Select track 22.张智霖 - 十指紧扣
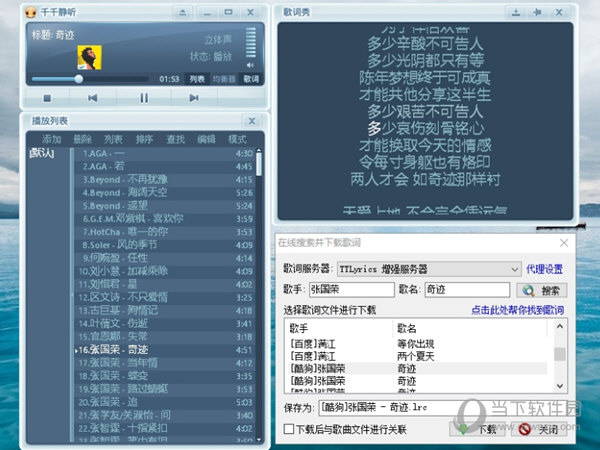The width and height of the screenshot is (600, 450). (165, 428)
